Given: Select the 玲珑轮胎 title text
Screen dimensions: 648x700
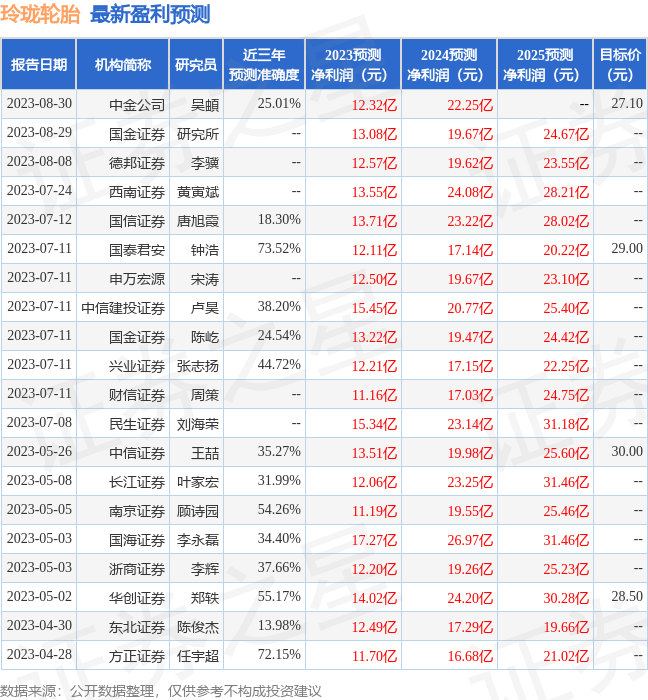Looking at the screenshot, I should click(40, 15).
